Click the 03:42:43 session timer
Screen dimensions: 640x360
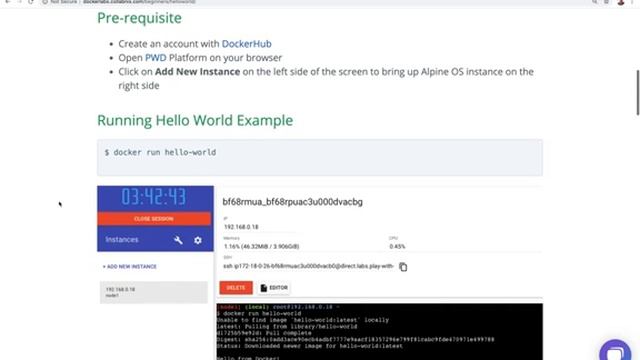(x=154, y=197)
